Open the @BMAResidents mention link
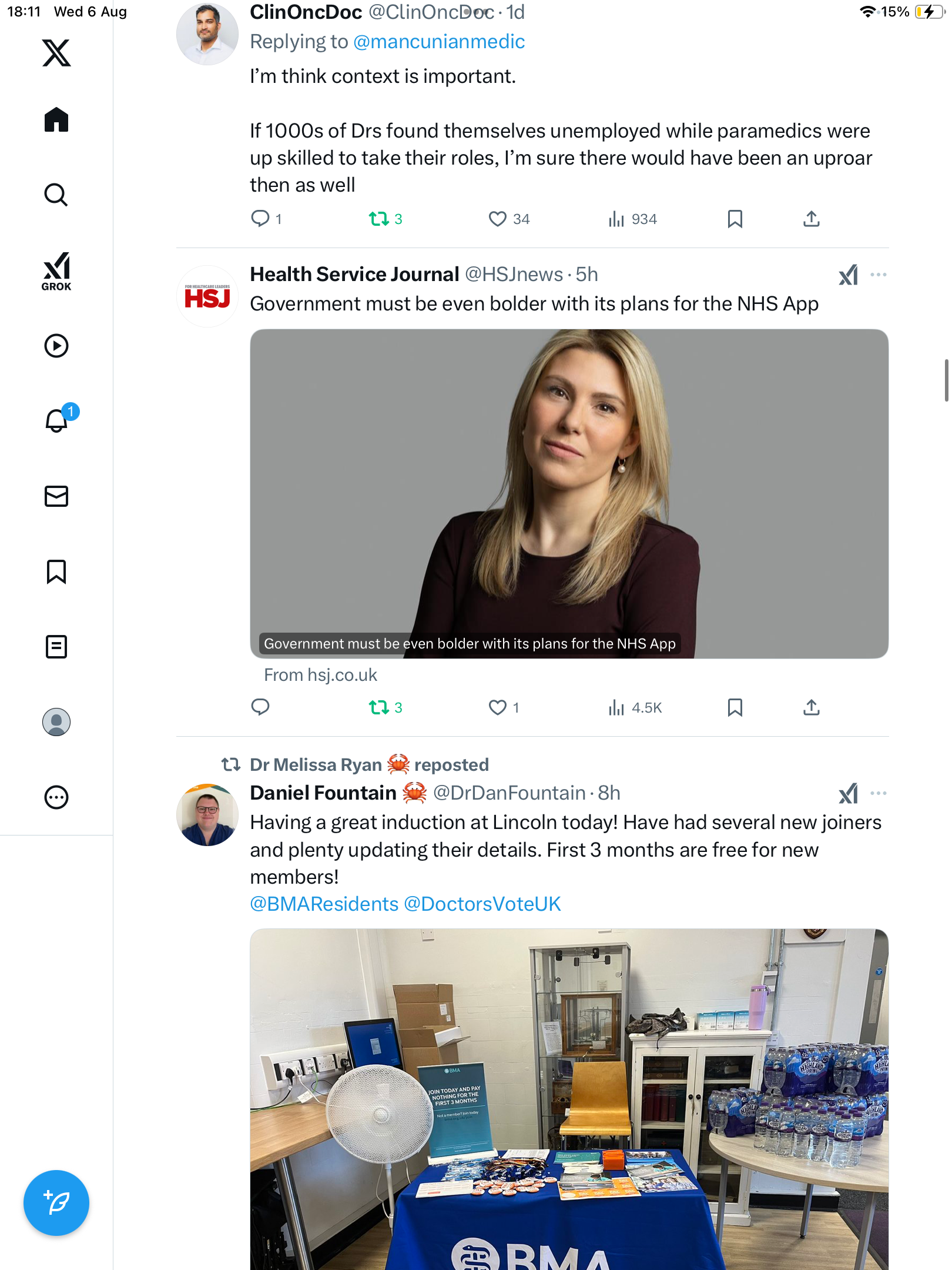 (x=324, y=904)
